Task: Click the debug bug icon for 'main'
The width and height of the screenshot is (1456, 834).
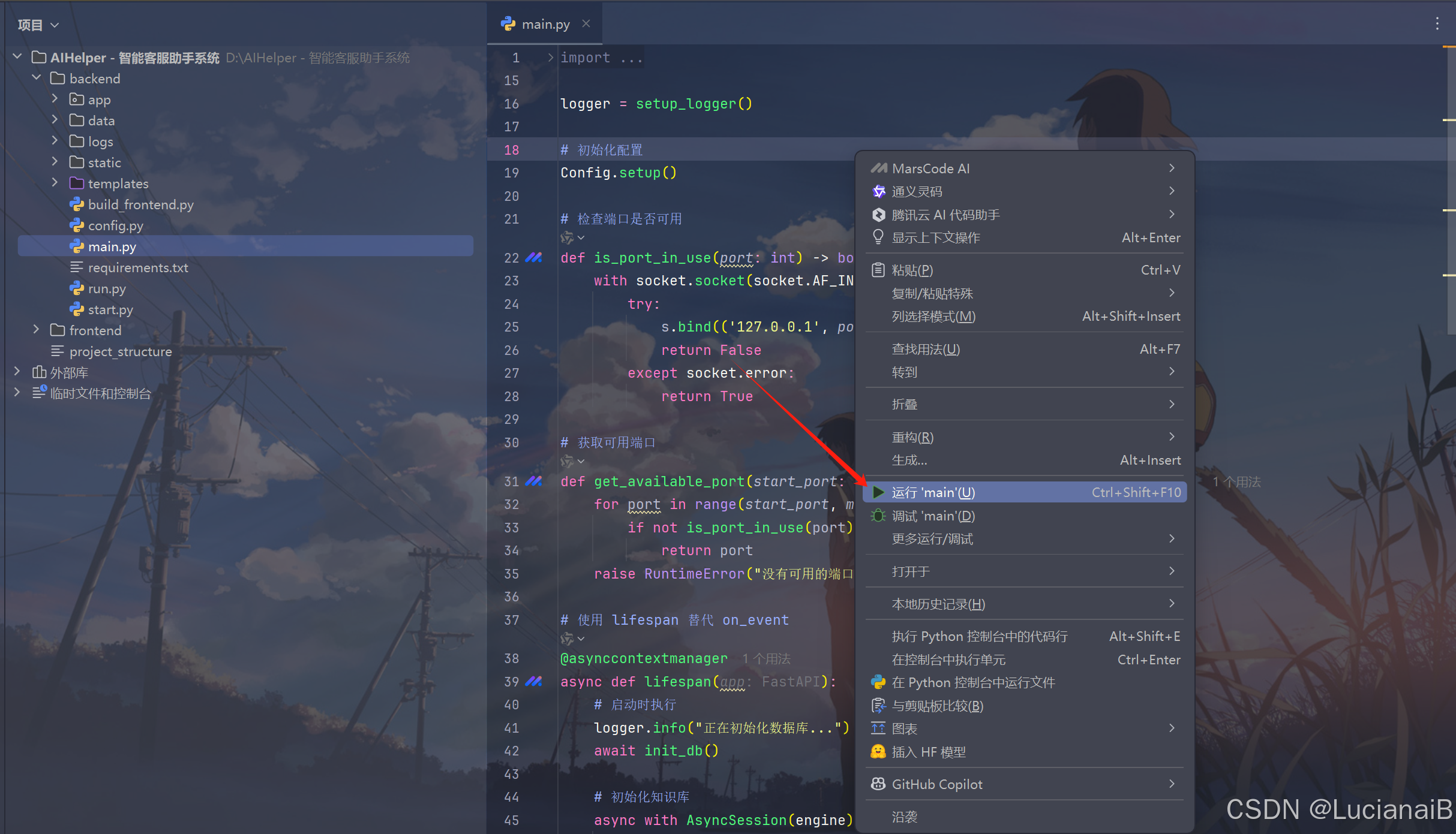Action: [x=878, y=516]
